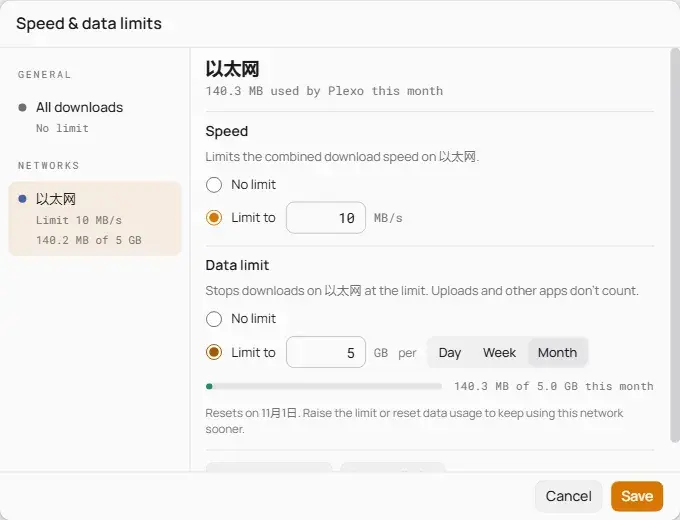
Task: Select 'Limit to' radio under Speed
Action: [214, 218]
